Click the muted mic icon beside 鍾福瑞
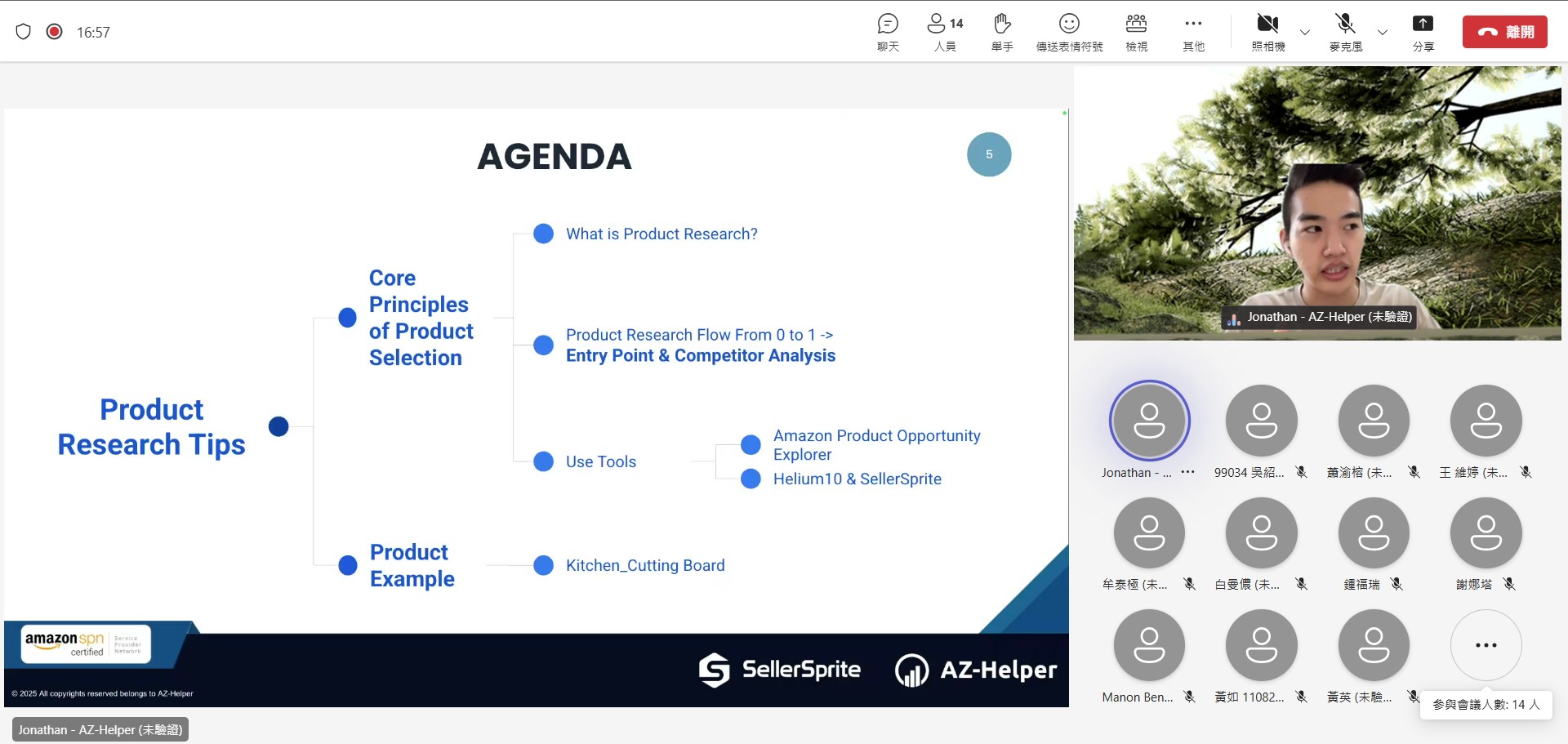Image resolution: width=1568 pixels, height=744 pixels. [1397, 584]
